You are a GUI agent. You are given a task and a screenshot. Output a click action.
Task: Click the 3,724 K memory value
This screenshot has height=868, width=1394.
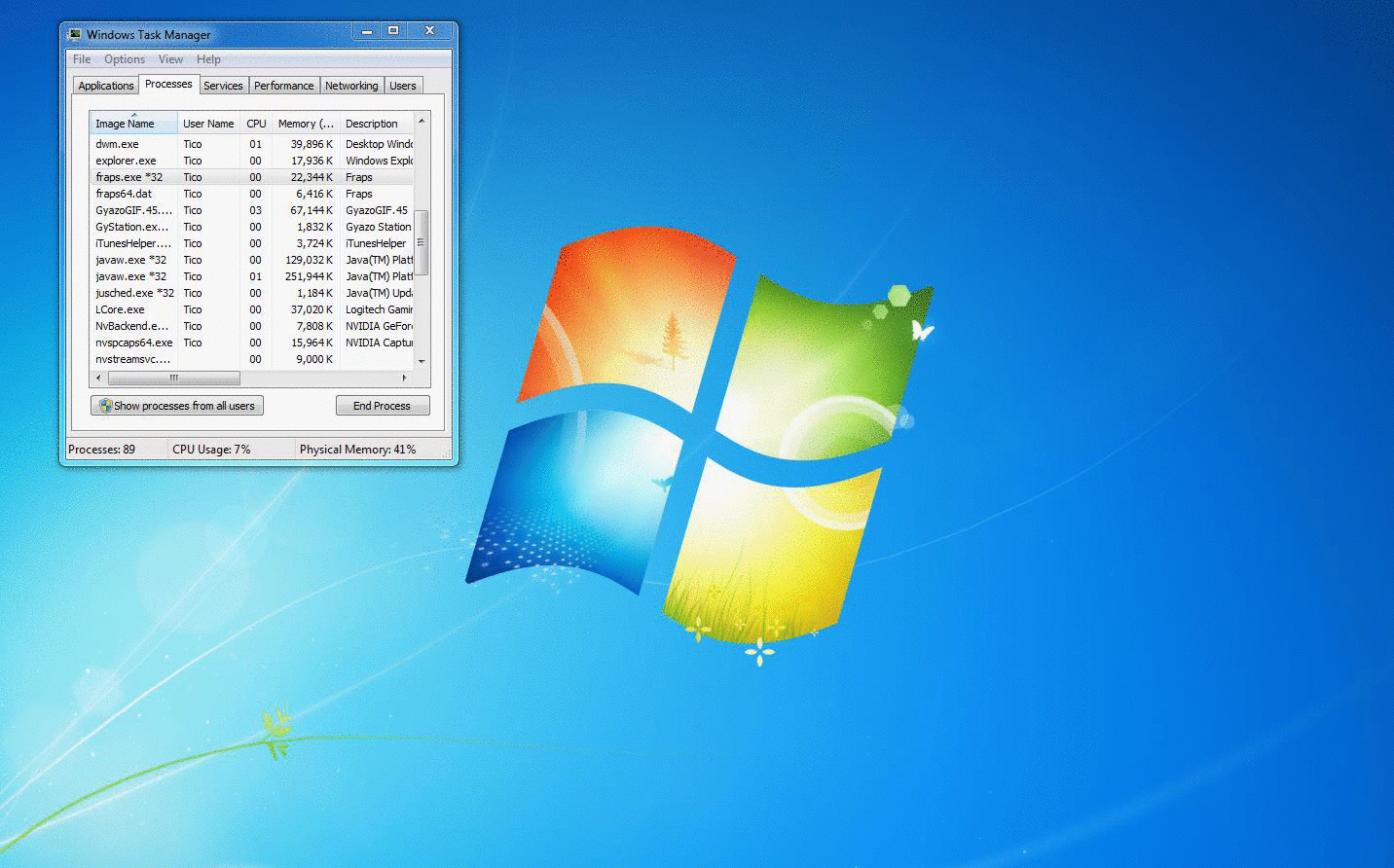tap(314, 243)
